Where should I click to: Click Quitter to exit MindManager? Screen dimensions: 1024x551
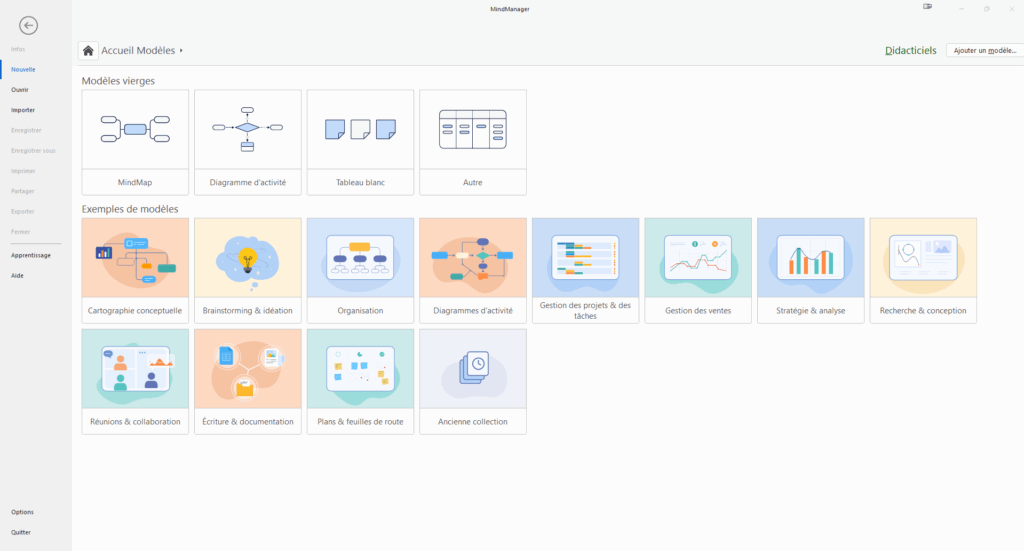coord(21,532)
